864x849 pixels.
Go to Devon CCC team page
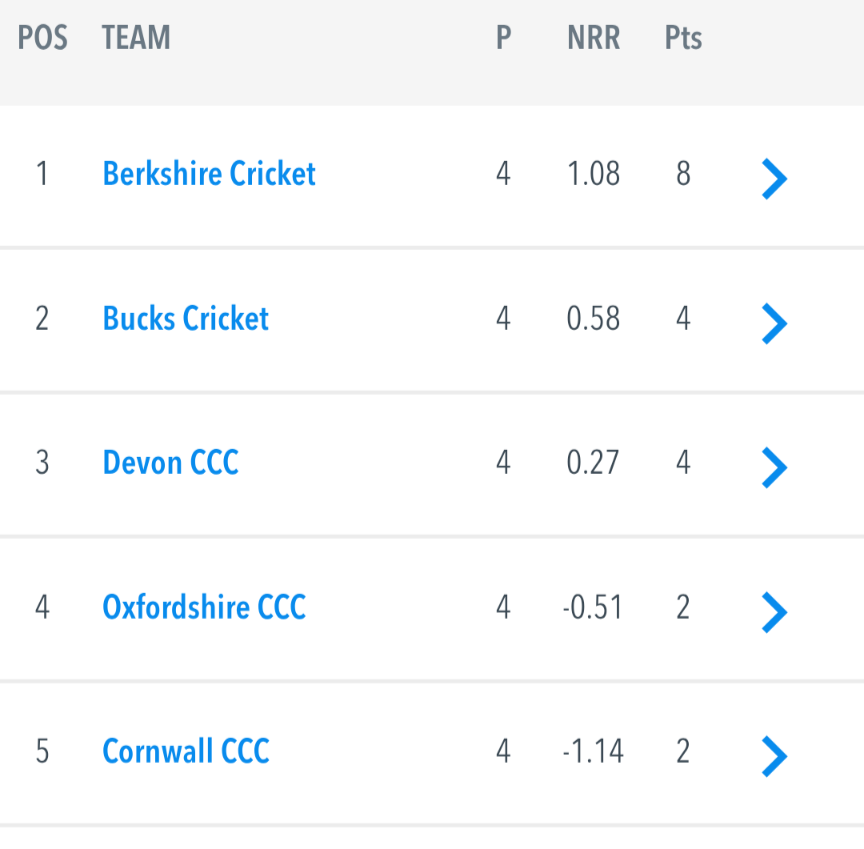170,462
